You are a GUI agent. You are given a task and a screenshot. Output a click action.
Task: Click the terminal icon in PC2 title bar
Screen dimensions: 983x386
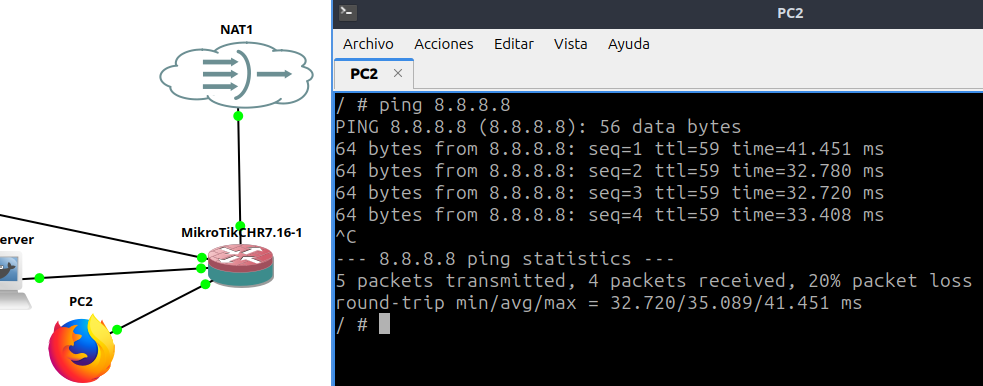point(347,13)
